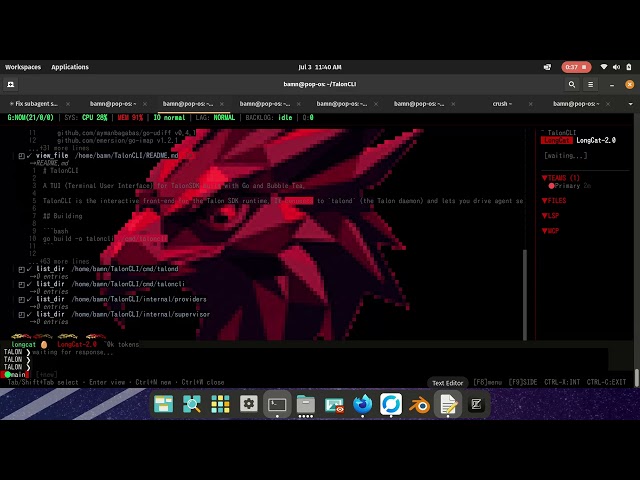Open the Workspaces overview icon in dock
640x480 pixels.
pyautogui.click(x=164, y=404)
